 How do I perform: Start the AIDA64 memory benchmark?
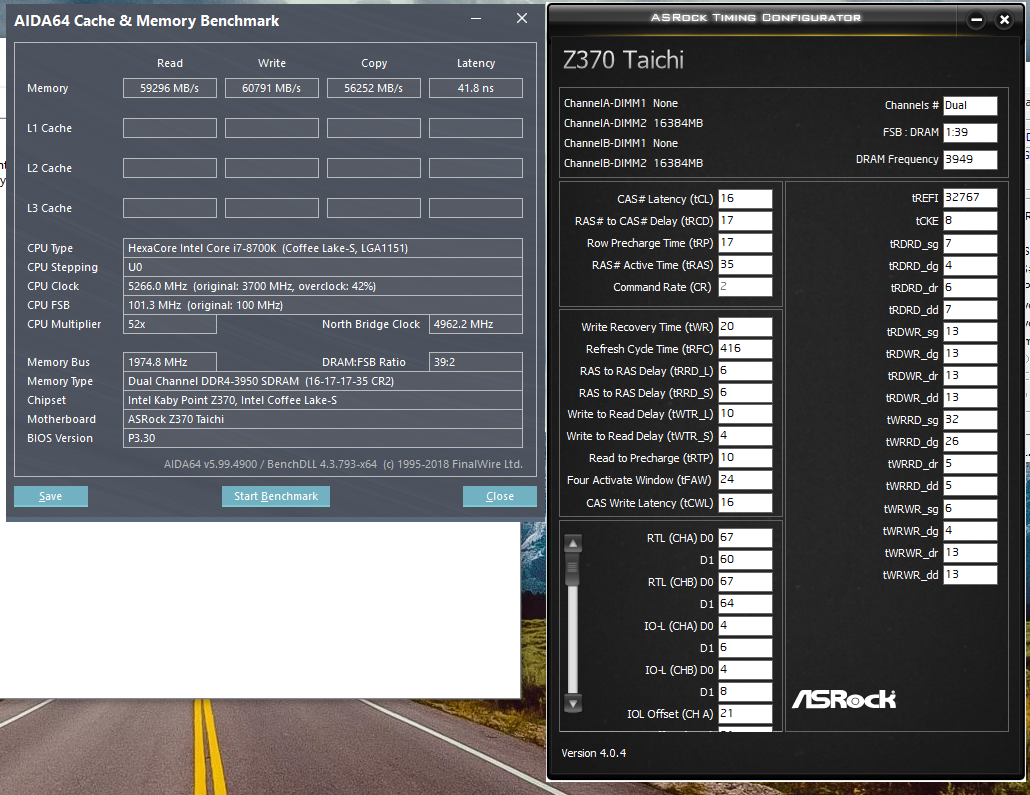pos(276,496)
